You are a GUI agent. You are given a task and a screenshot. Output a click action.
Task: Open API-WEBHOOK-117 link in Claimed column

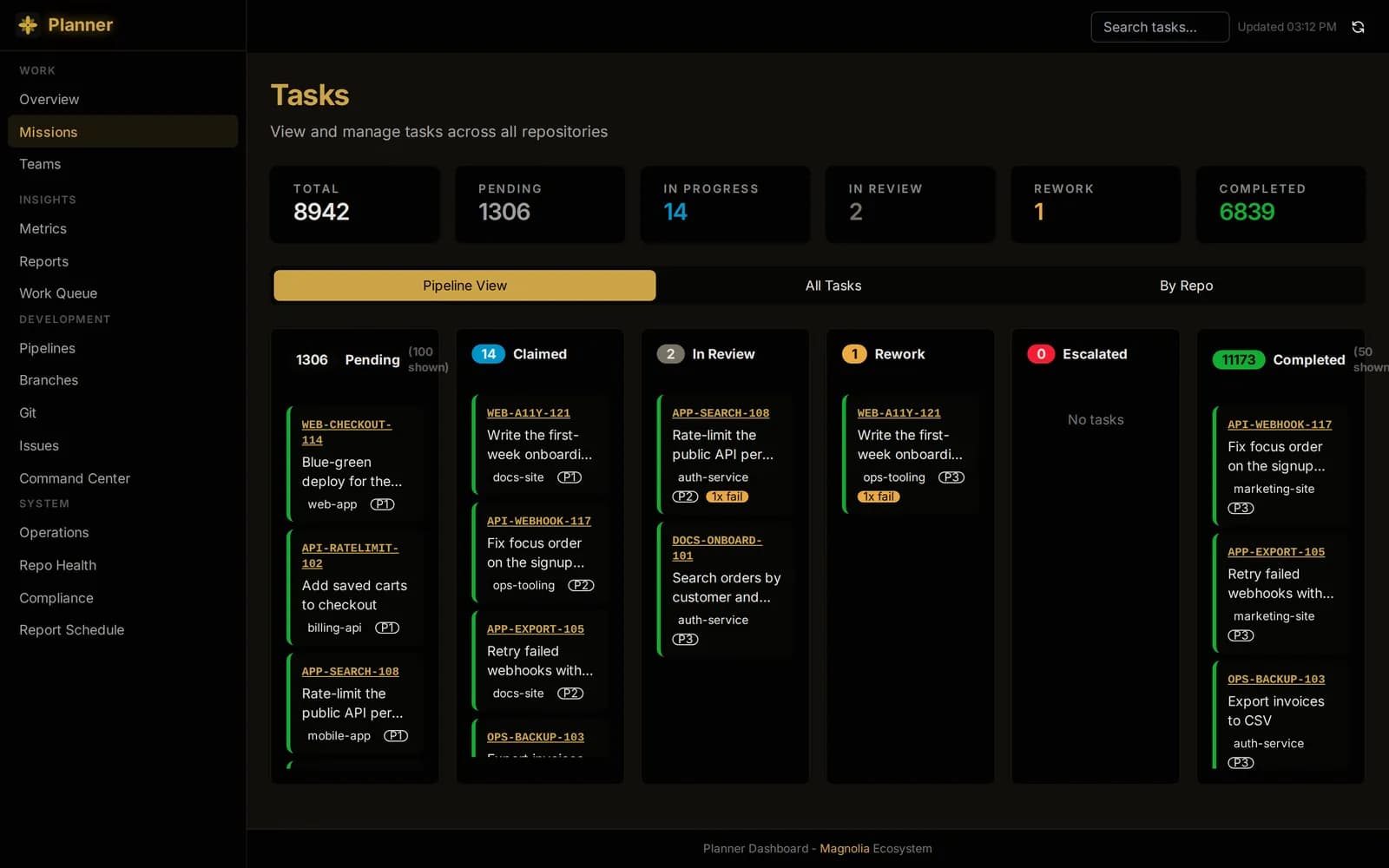point(539,522)
